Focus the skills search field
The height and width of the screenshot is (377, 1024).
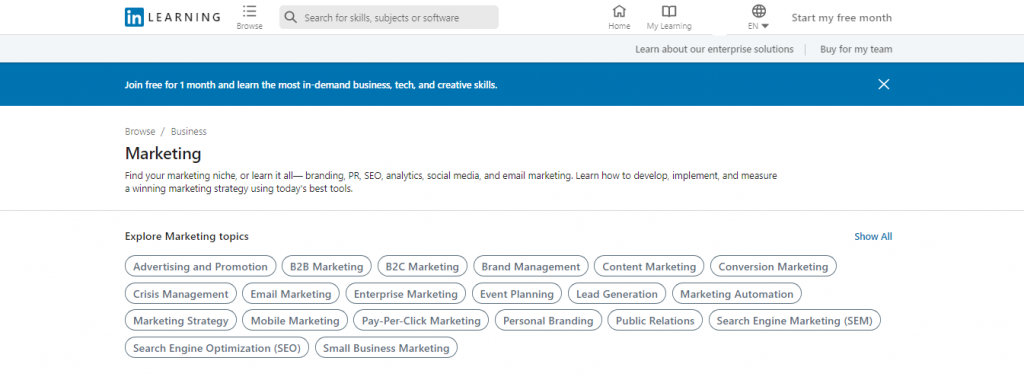389,18
